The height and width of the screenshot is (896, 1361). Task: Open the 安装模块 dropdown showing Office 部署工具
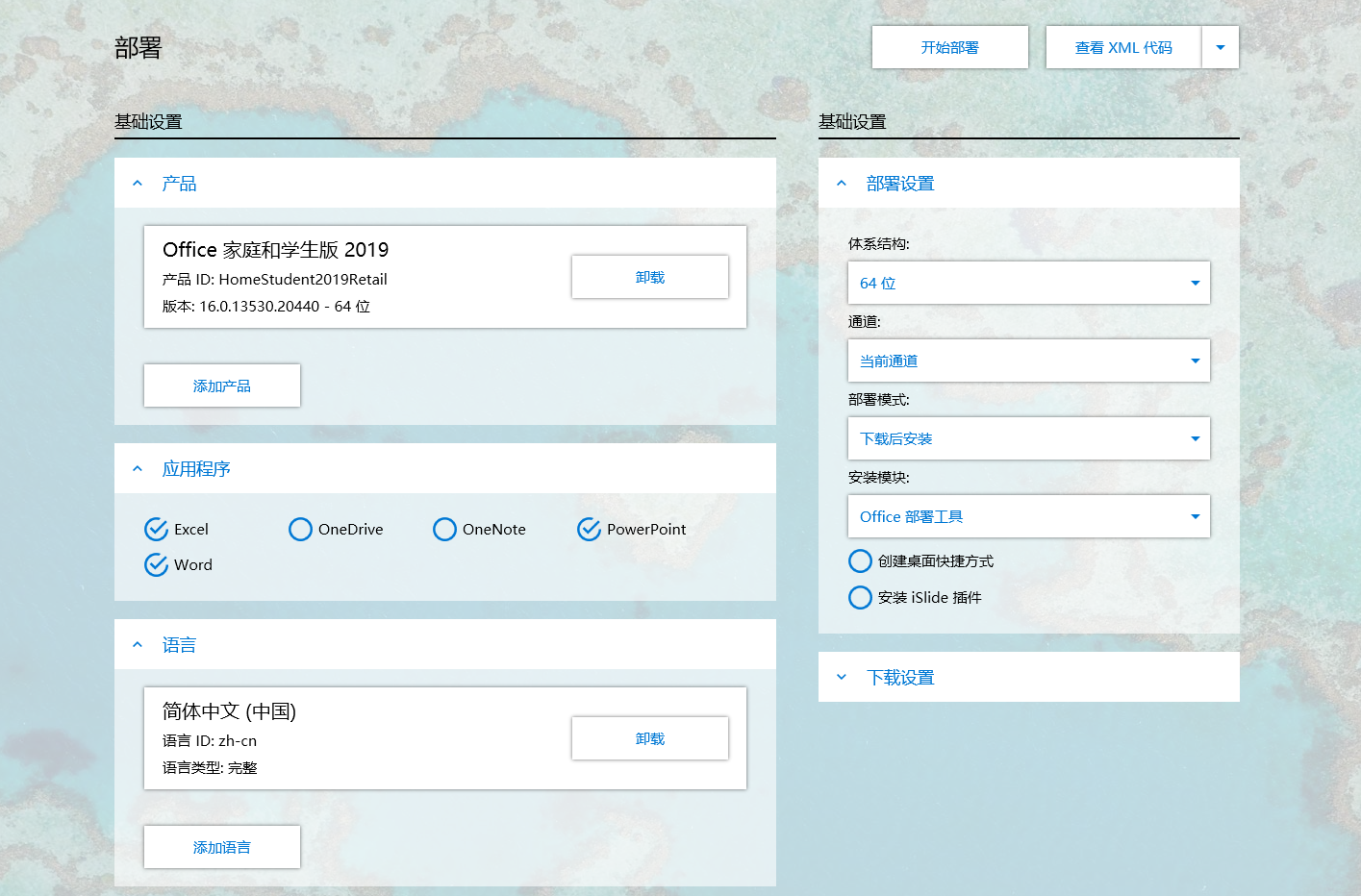click(1029, 516)
